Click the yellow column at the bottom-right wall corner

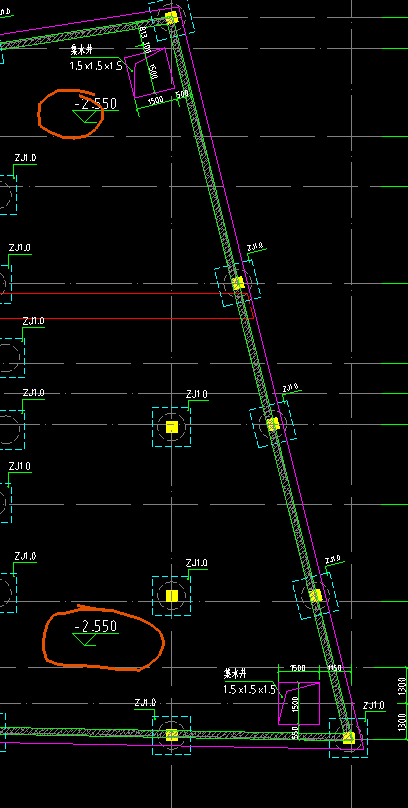pyautogui.click(x=349, y=737)
